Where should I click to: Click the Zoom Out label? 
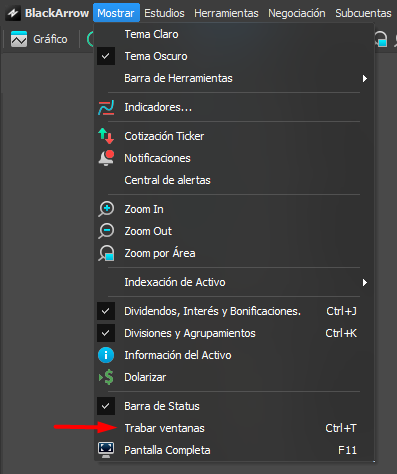coord(148,231)
